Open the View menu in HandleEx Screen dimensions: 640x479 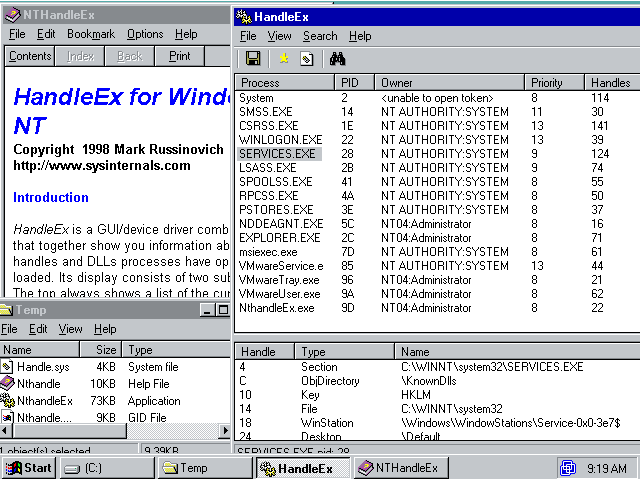pyautogui.click(x=279, y=36)
